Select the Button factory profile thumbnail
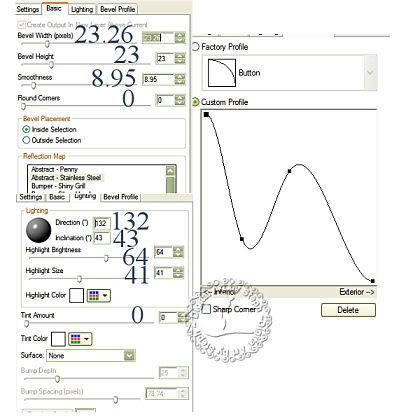This screenshot has height=420, width=420. click(x=222, y=73)
